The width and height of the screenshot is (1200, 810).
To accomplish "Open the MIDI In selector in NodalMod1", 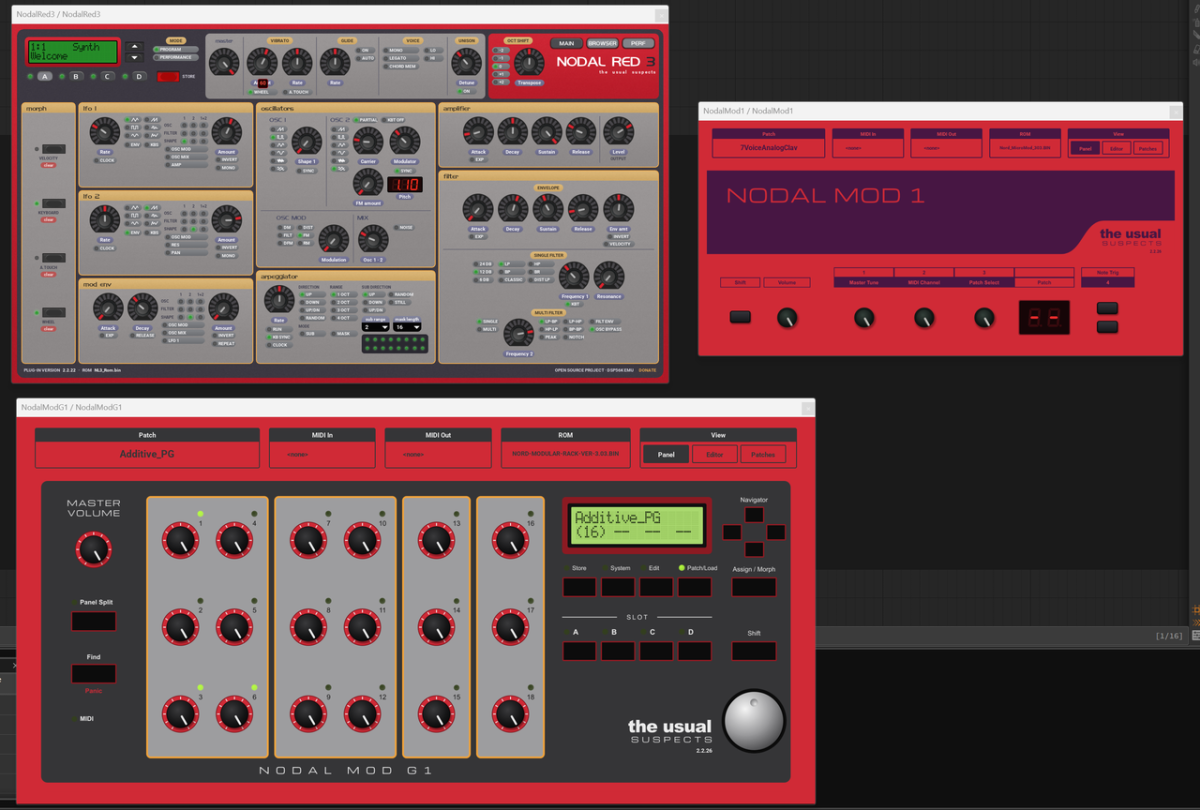I will coord(868,148).
